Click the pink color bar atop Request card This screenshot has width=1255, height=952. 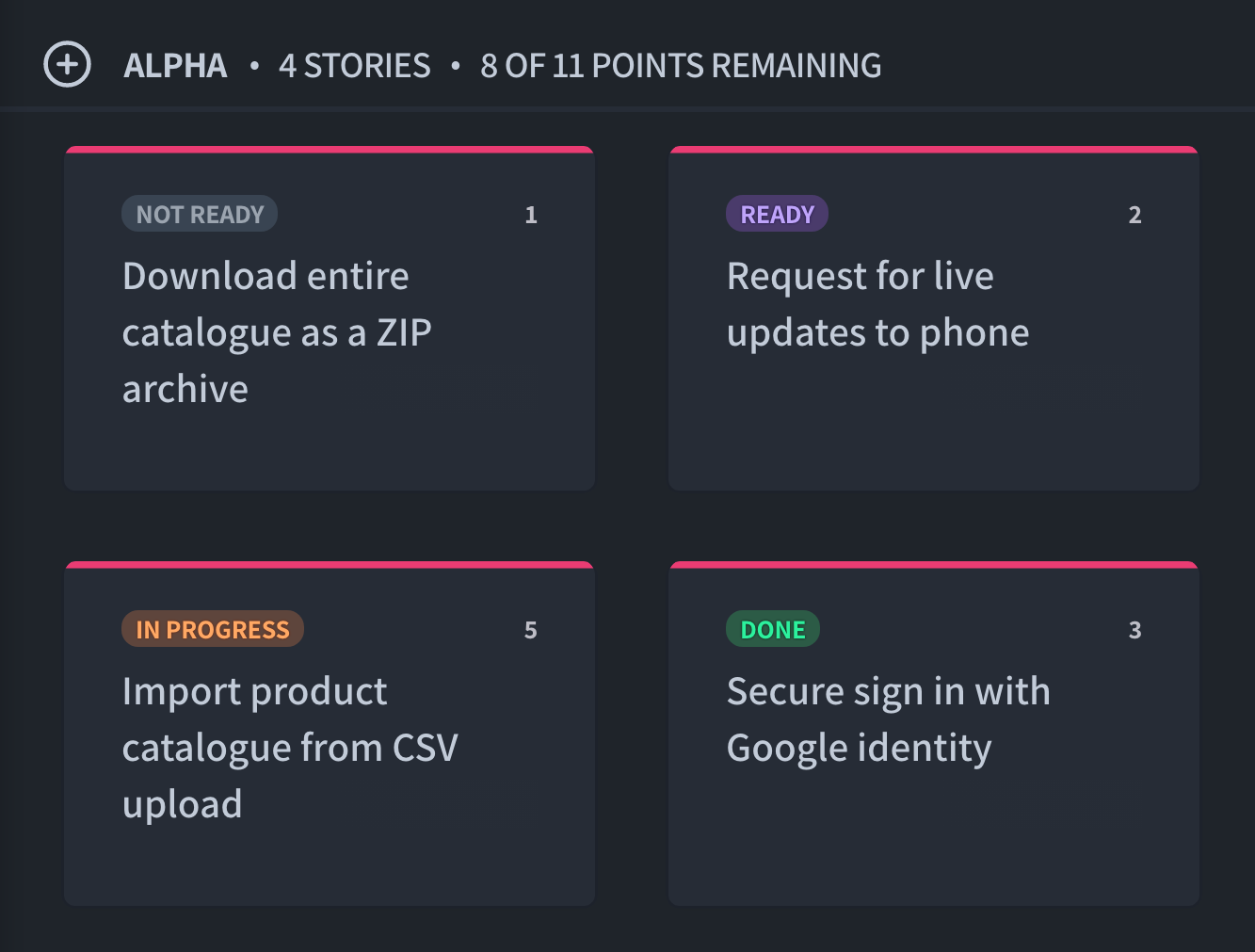[x=934, y=150]
